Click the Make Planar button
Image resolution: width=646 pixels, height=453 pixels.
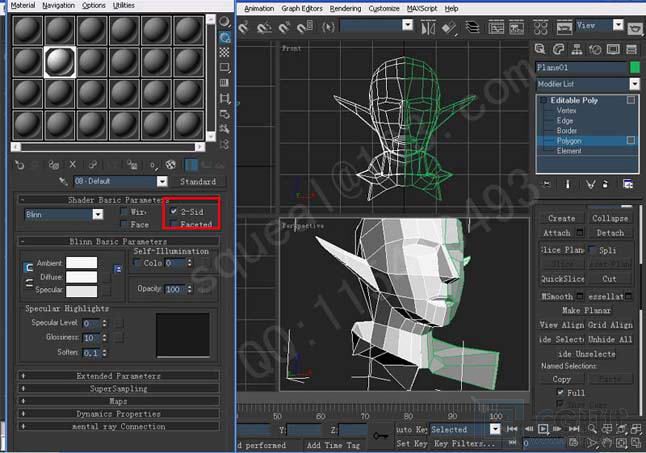tap(586, 310)
